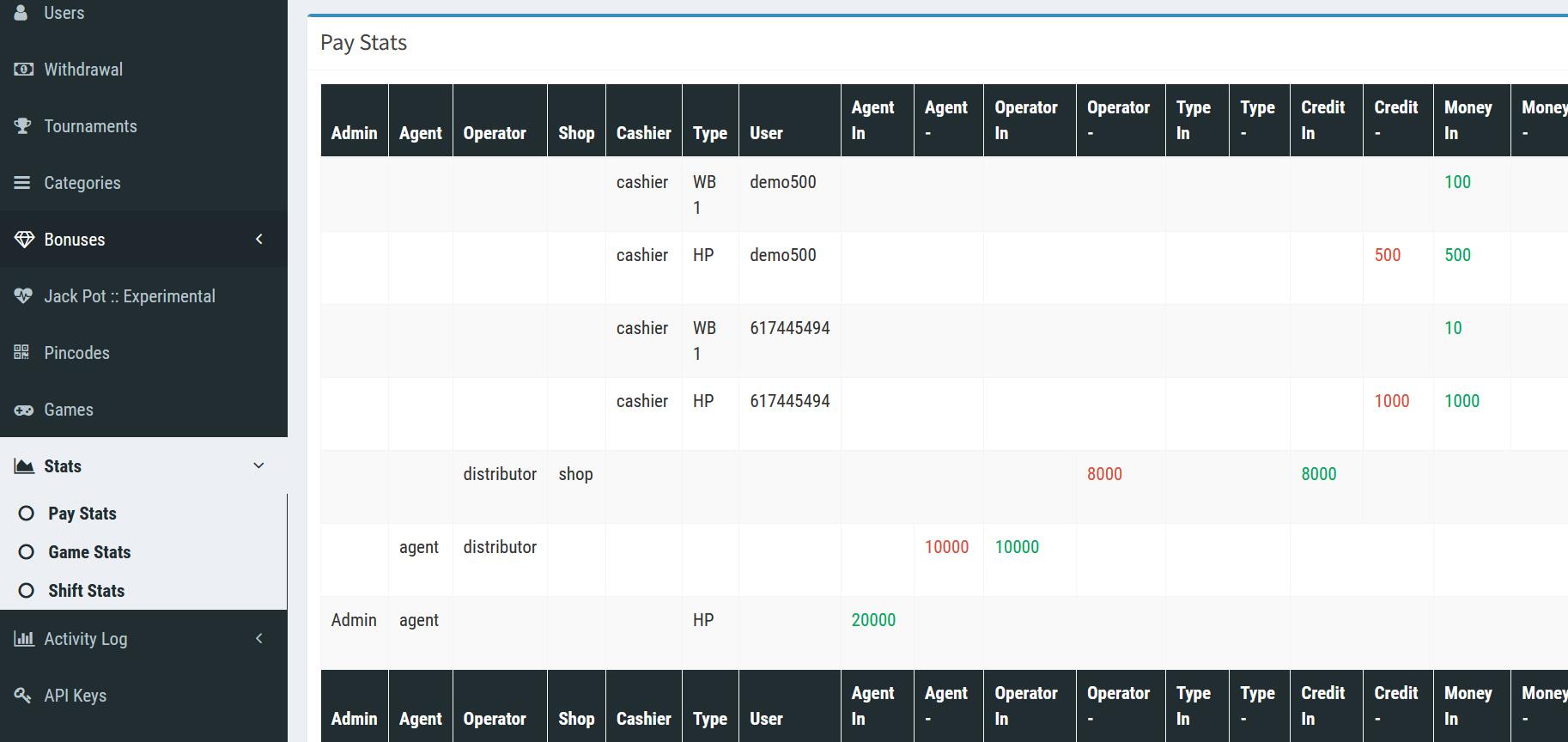This screenshot has width=1568, height=742.
Task: Click the red 1000 Credit value
Action: point(1392,401)
